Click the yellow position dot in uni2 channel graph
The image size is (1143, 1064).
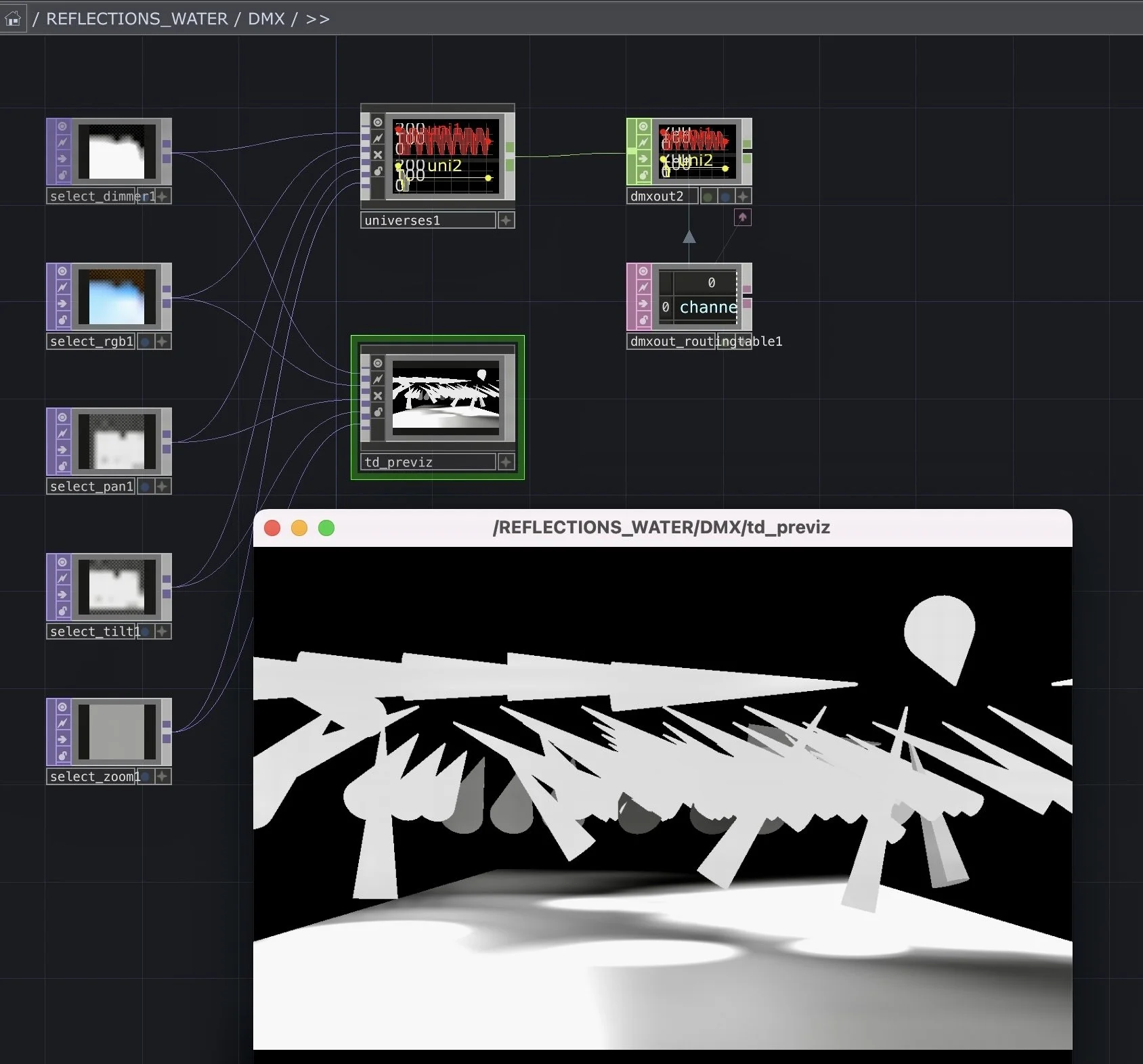click(488, 178)
